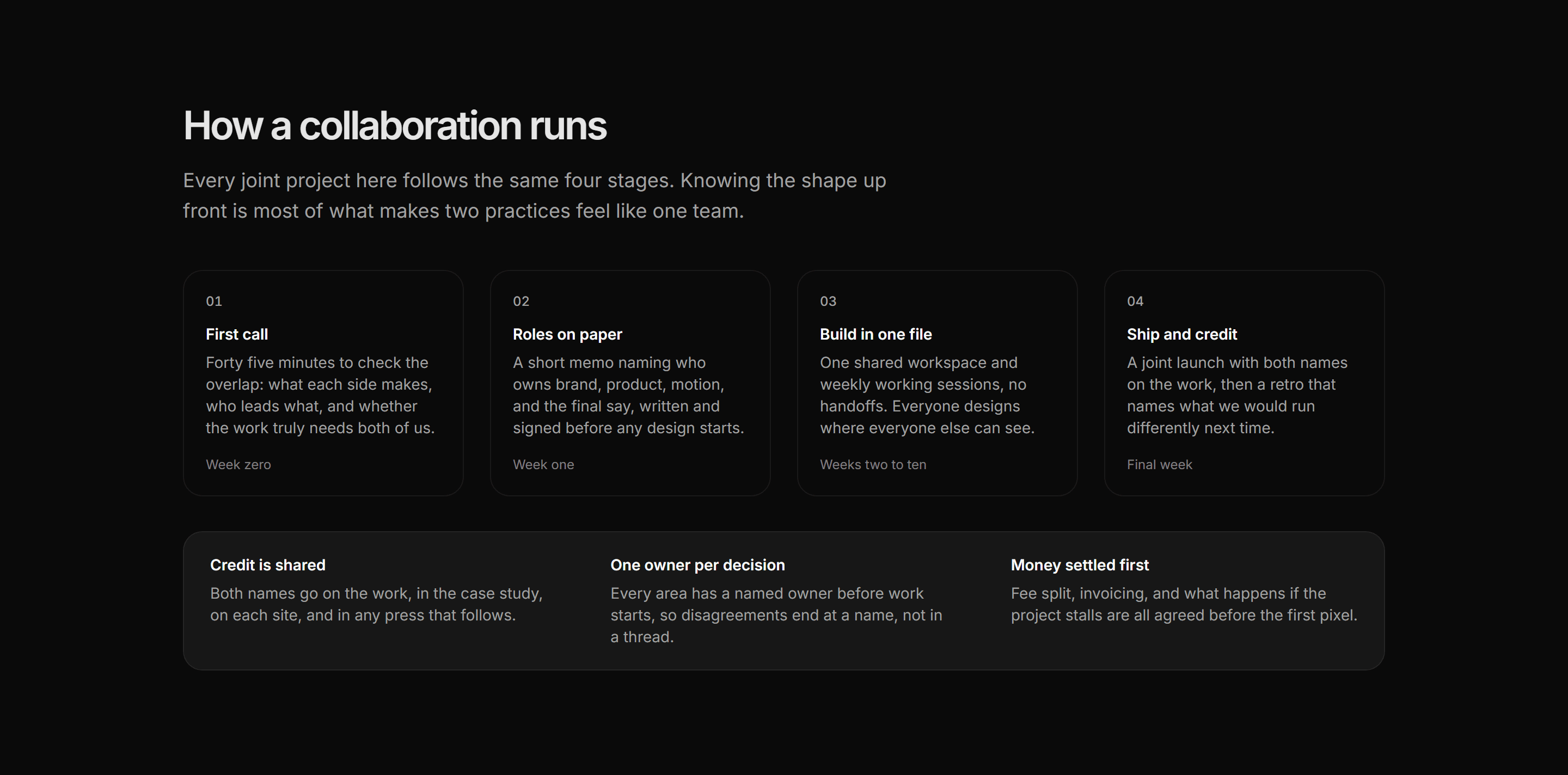The image size is (1568, 775).
Task: Click the "Ship and credit" title
Action: [x=1181, y=334]
